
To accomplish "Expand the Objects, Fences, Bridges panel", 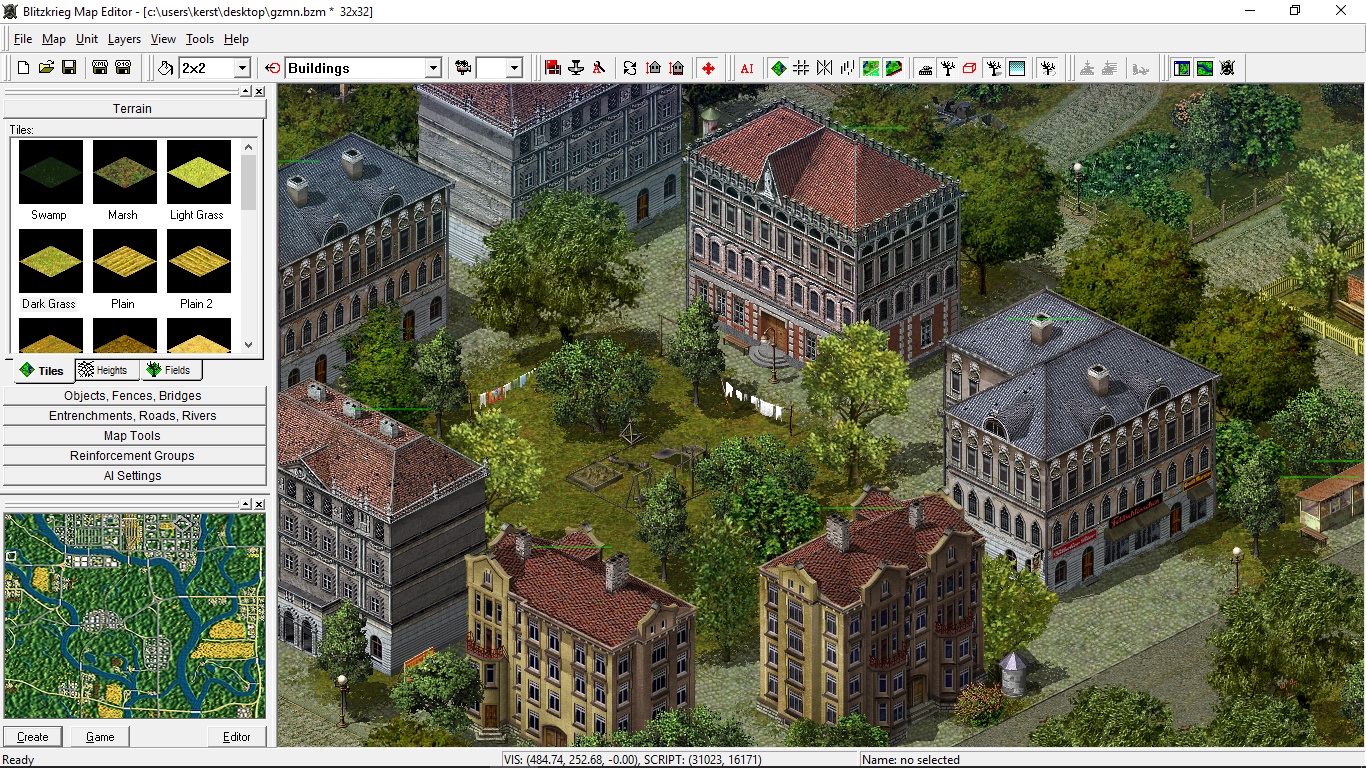I will pyautogui.click(x=134, y=396).
